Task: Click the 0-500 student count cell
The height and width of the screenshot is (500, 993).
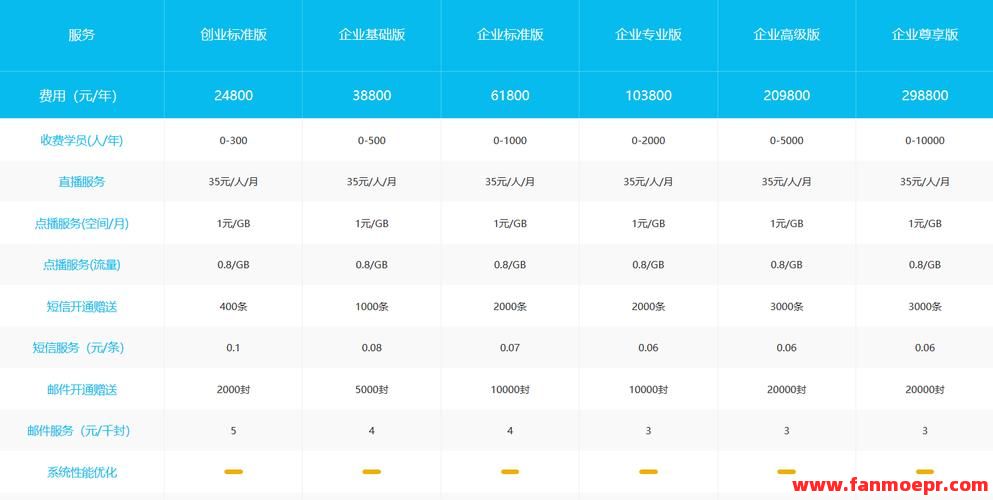Action: 372,141
